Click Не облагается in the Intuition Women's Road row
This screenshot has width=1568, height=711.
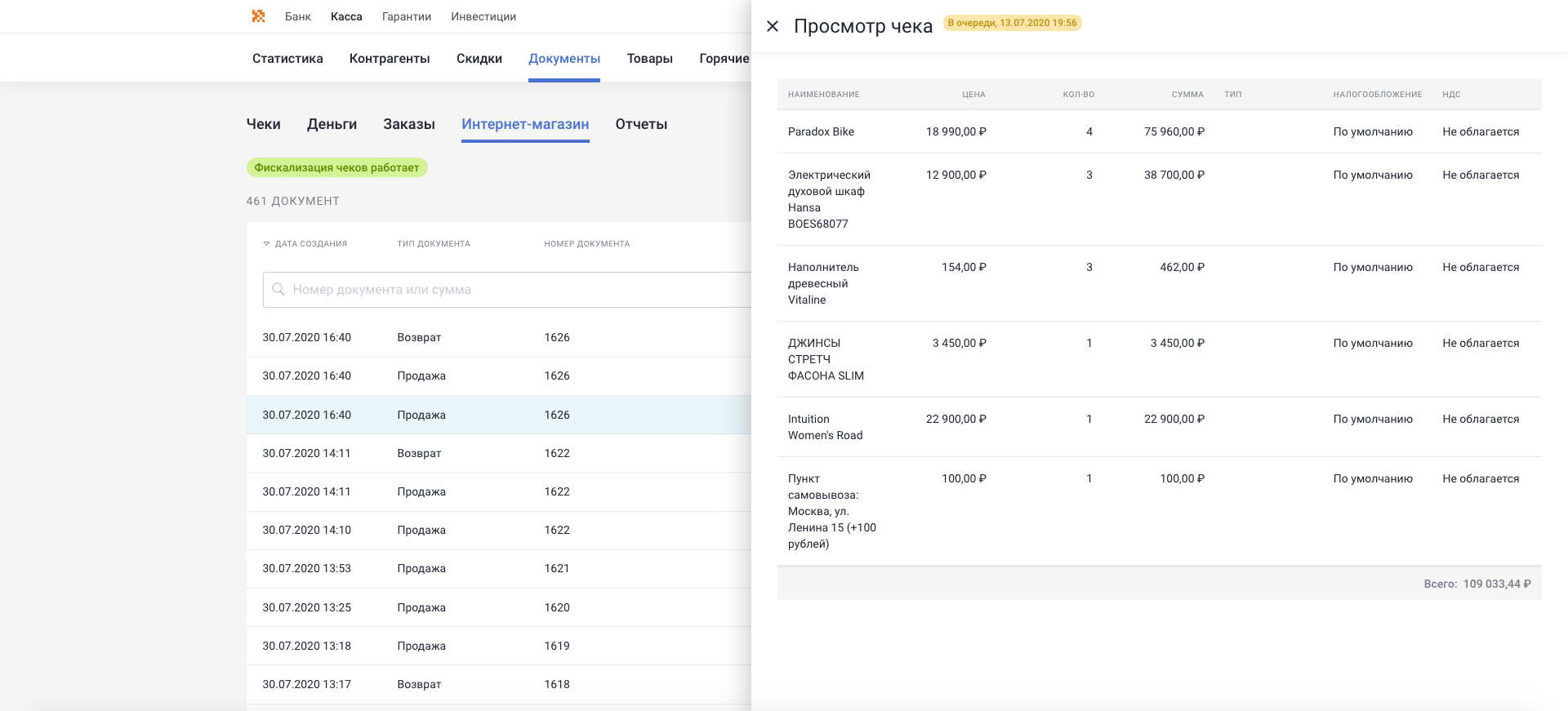[1481, 420]
